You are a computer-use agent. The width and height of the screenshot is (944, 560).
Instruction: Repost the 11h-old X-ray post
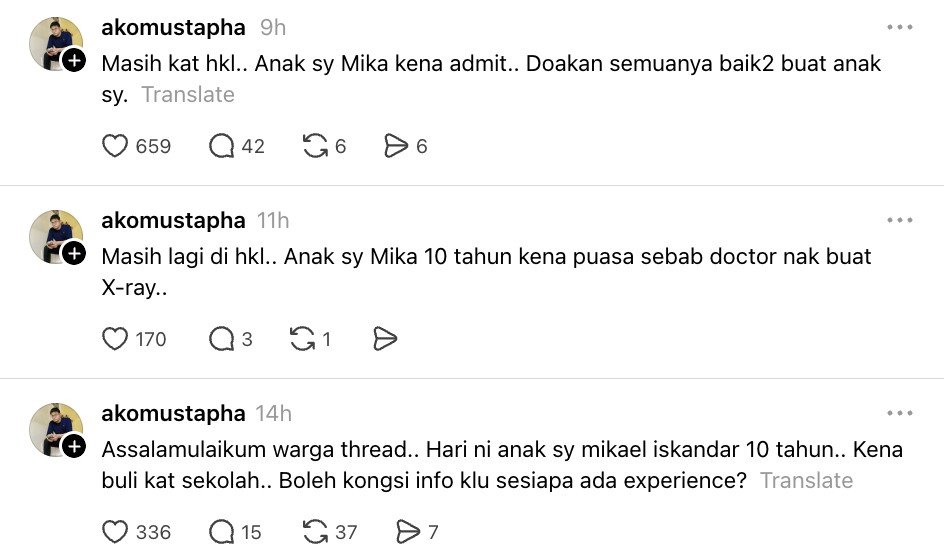coord(302,340)
